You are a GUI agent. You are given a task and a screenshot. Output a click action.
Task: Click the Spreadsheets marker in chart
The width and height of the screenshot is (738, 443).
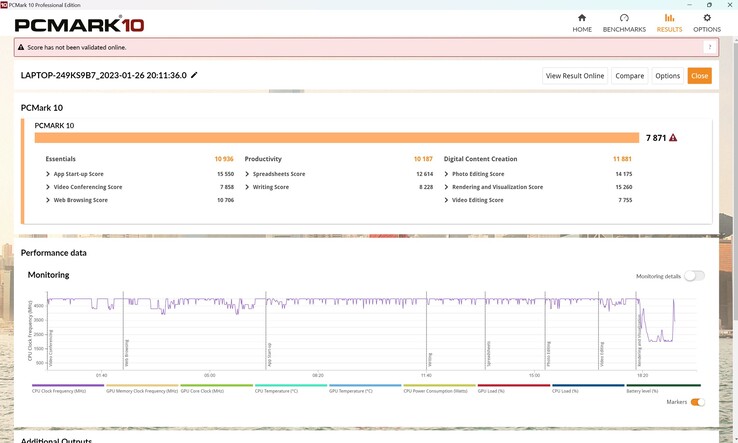pos(489,354)
